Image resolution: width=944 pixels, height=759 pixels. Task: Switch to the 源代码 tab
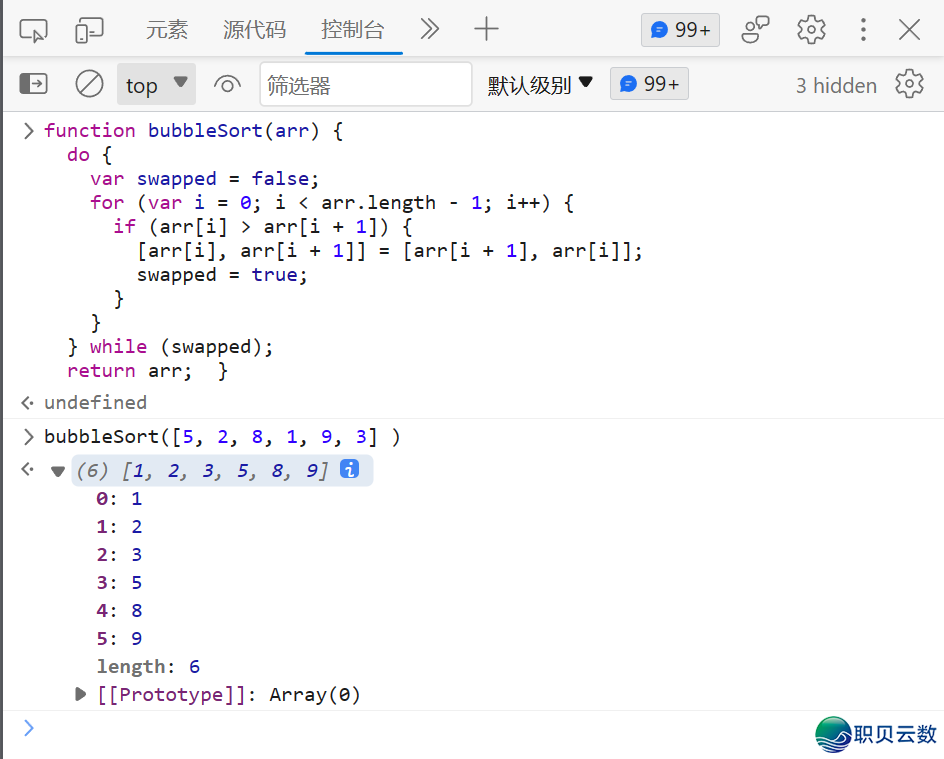[254, 30]
